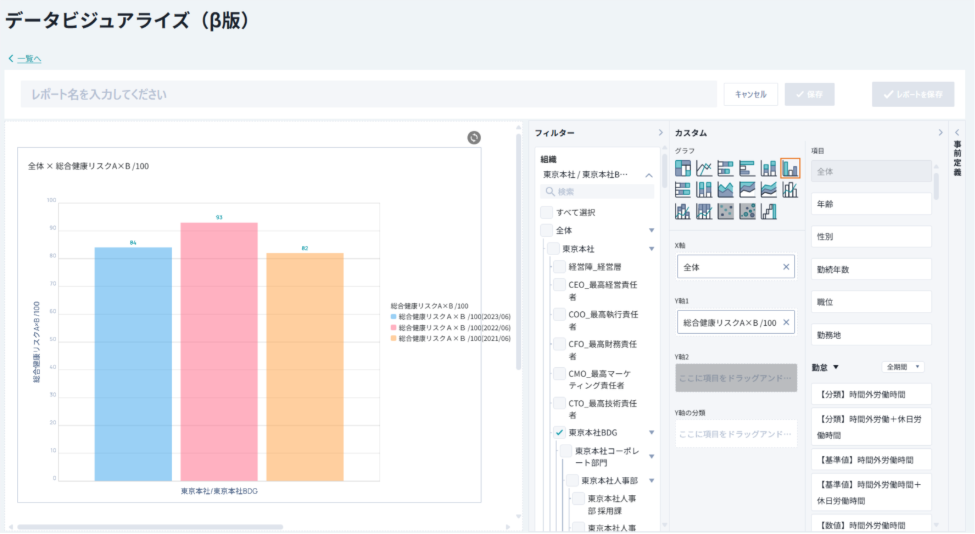
Task: Click the 2022/06 pink legend swatch
Action: (394, 328)
